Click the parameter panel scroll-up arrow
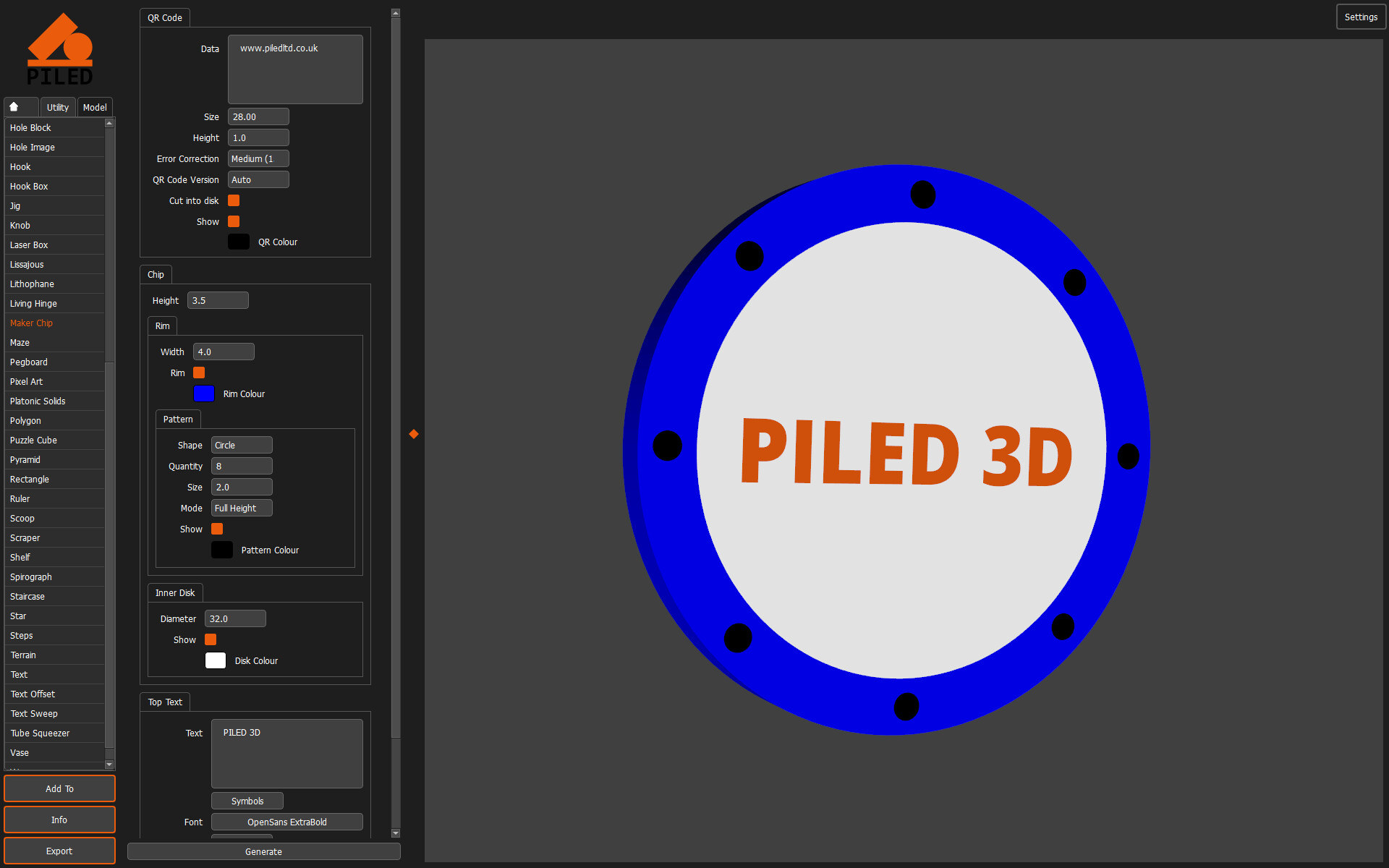The width and height of the screenshot is (1389, 868). tap(396, 13)
